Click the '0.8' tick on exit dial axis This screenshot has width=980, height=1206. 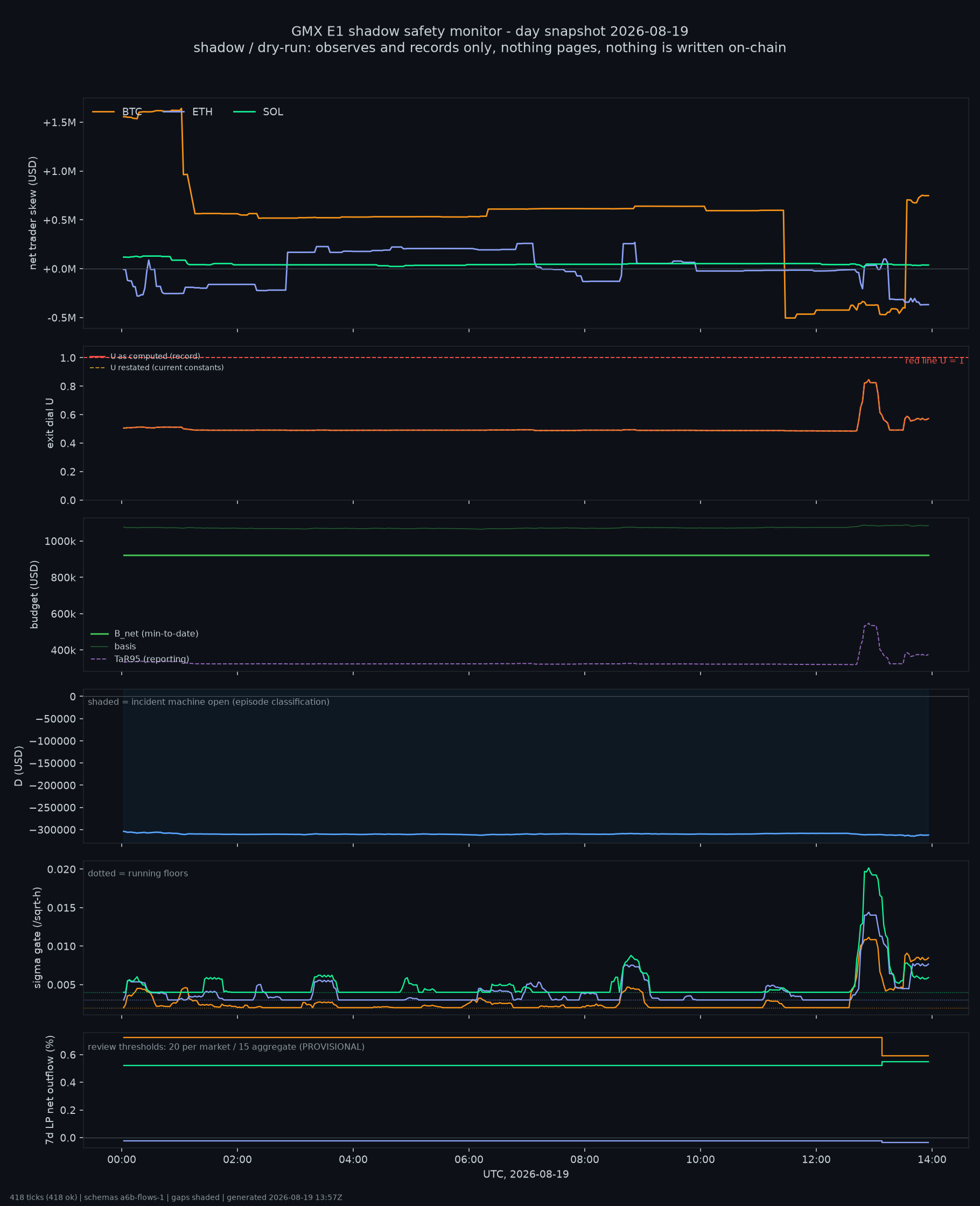pyautogui.click(x=68, y=387)
